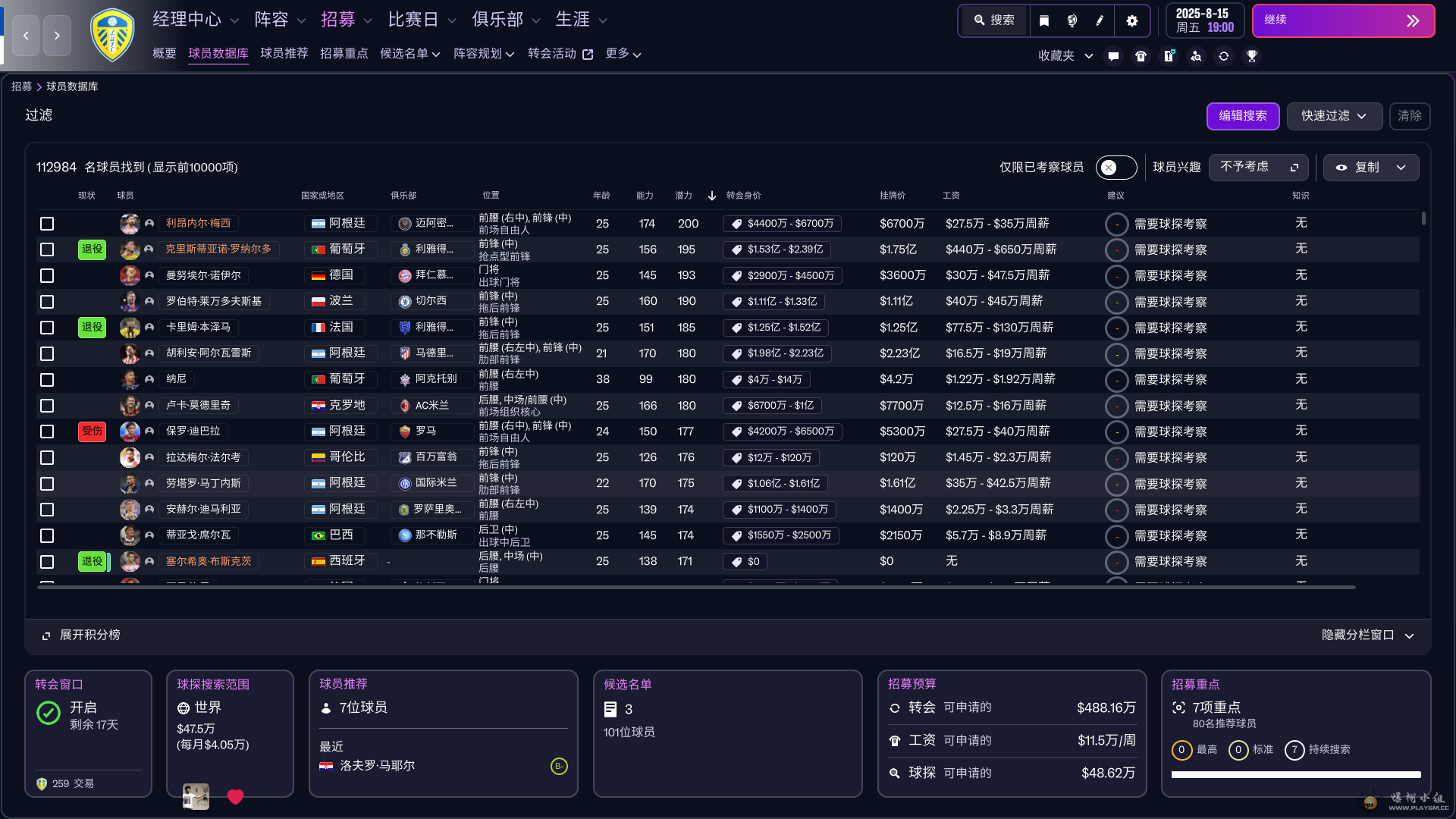
Task: Click the scout icon beside 利昂内尔·梅西
Action: [149, 224]
